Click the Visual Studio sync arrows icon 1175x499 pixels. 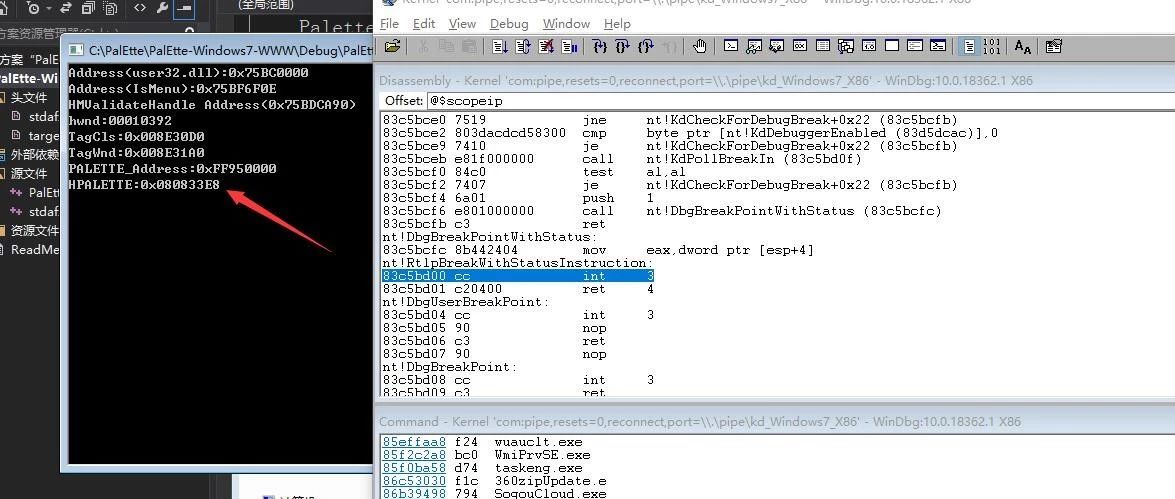pos(65,8)
